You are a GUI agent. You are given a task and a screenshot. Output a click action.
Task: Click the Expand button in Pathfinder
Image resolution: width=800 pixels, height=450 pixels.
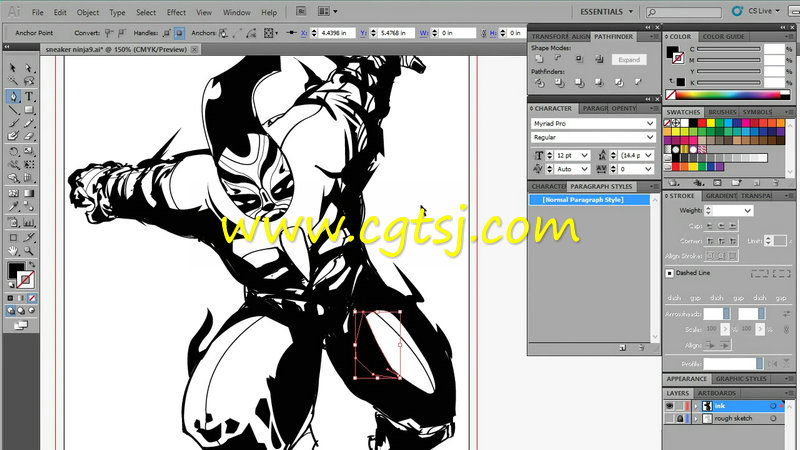pyautogui.click(x=629, y=60)
